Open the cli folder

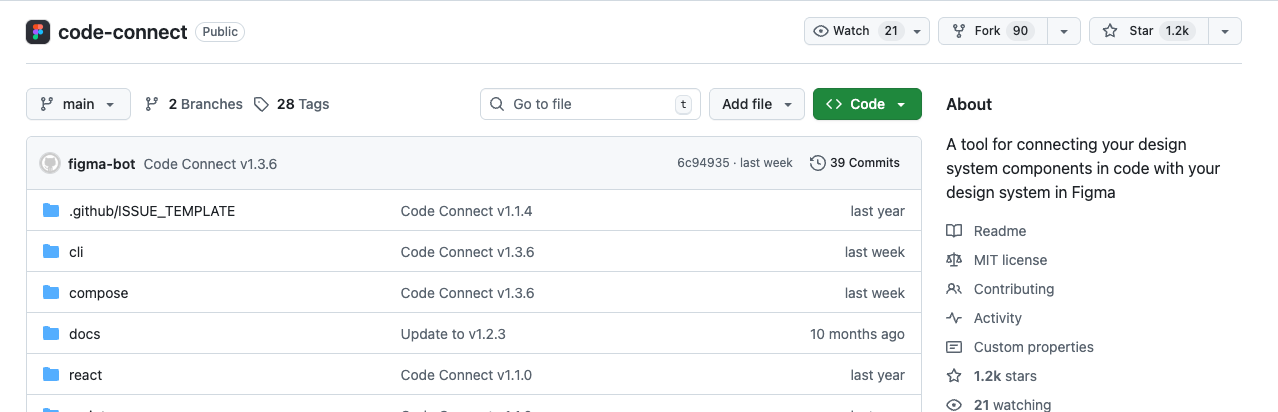click(x=76, y=252)
